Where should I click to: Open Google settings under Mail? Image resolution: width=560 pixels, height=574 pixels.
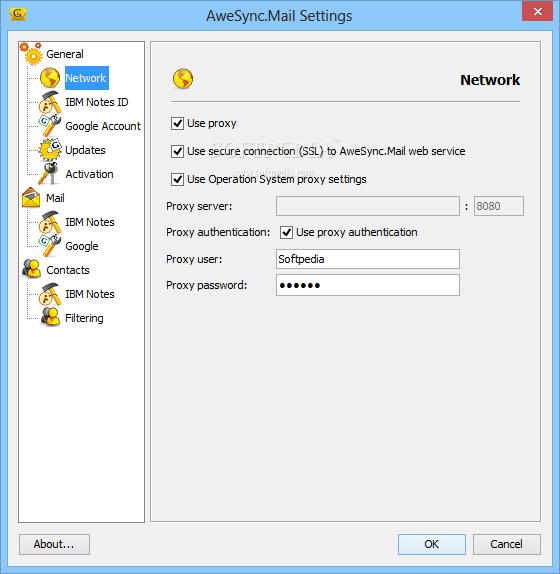[82, 246]
